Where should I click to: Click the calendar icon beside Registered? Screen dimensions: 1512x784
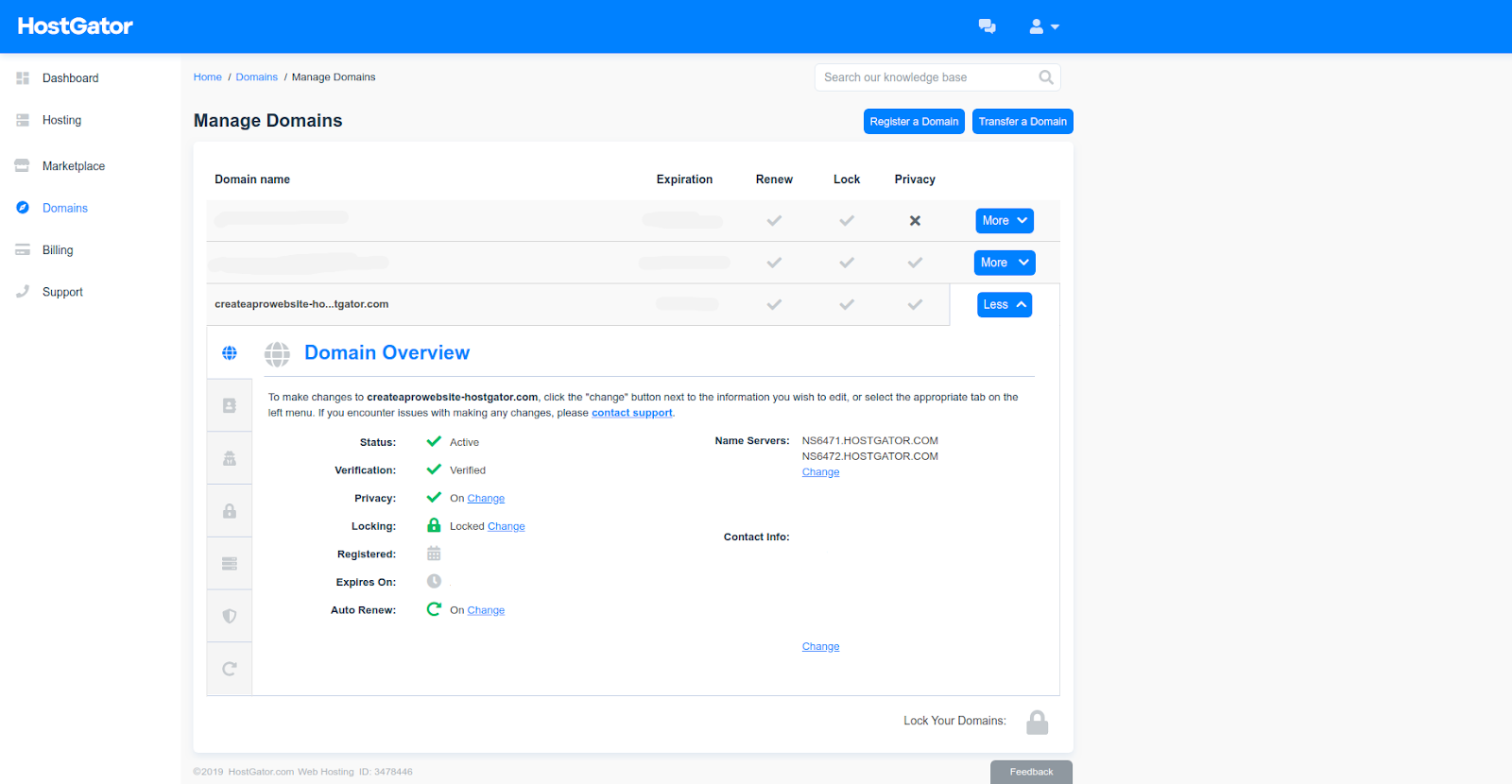(434, 554)
